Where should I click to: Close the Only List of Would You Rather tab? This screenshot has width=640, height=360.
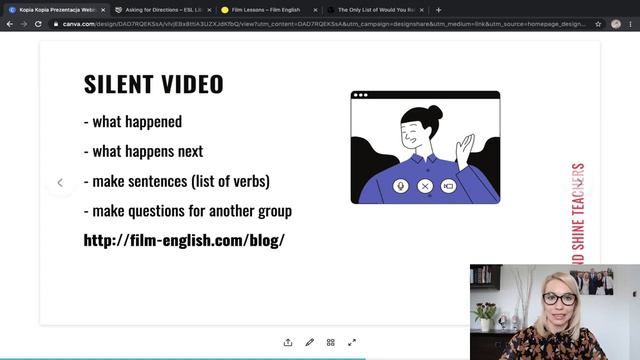422,10
